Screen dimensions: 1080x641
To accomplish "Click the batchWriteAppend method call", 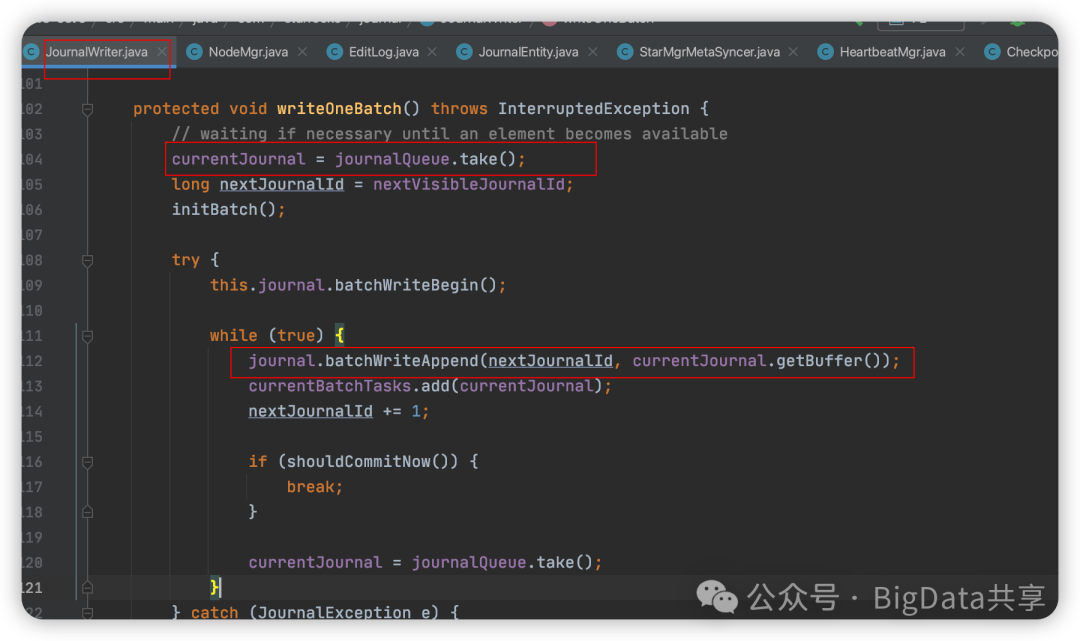I will click(402, 361).
